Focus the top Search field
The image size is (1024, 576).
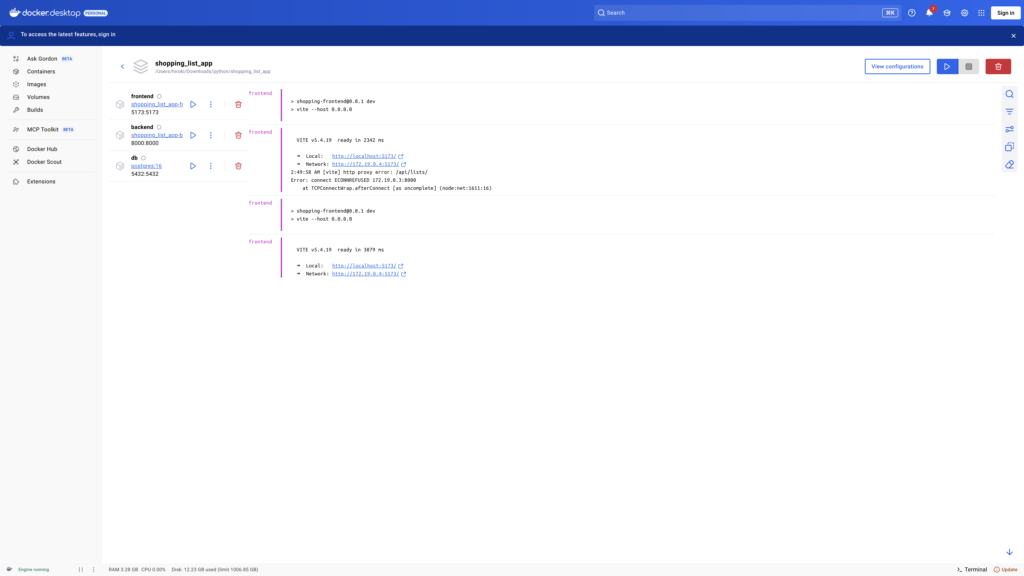coord(746,12)
